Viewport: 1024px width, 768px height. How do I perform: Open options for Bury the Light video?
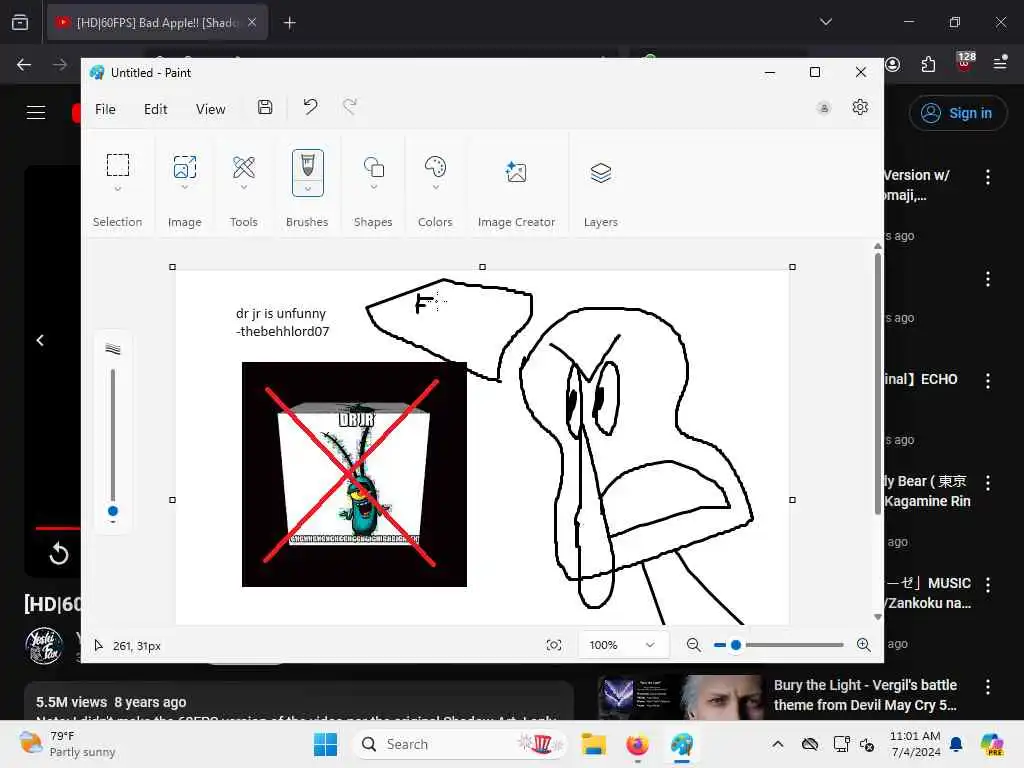tap(987, 686)
